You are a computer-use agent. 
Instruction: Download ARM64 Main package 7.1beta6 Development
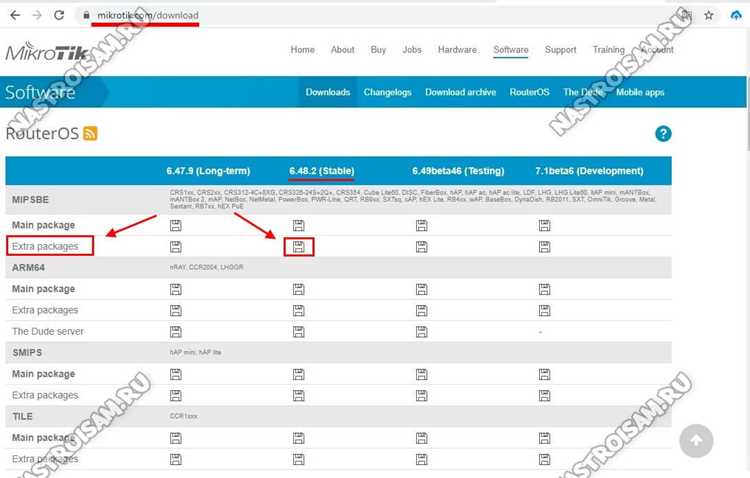click(544, 289)
